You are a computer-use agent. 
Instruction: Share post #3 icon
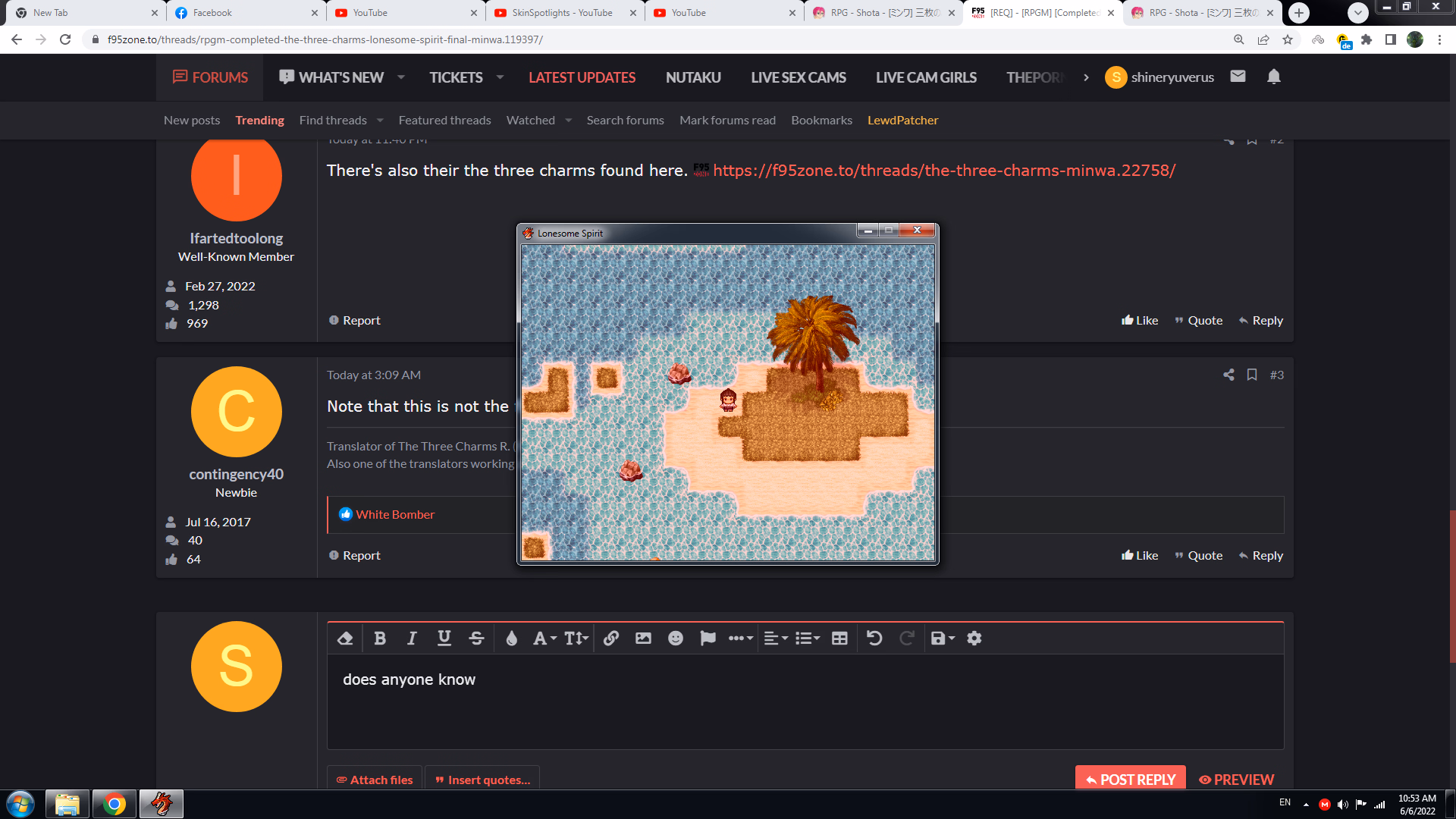[x=1228, y=375]
